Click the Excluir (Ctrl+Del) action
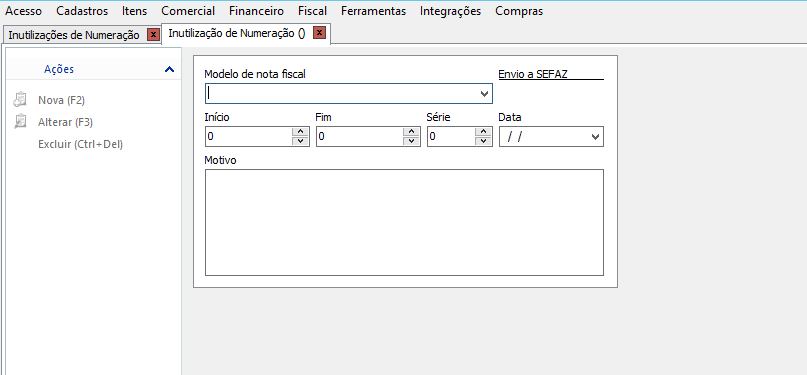 80,145
